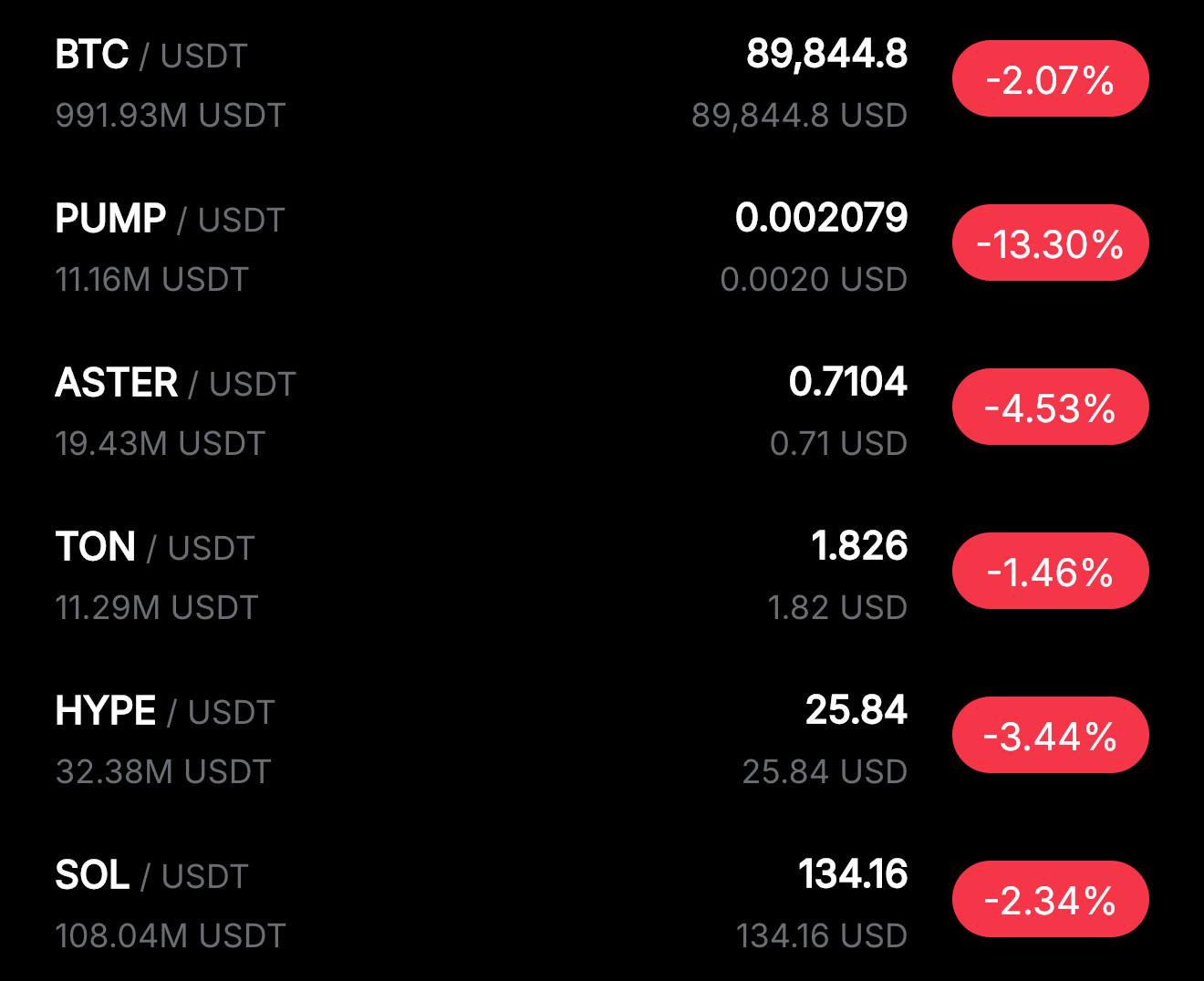Viewport: 1204px width, 981px height.
Task: Select the ASTER / USDT pair name
Action: tap(175, 384)
